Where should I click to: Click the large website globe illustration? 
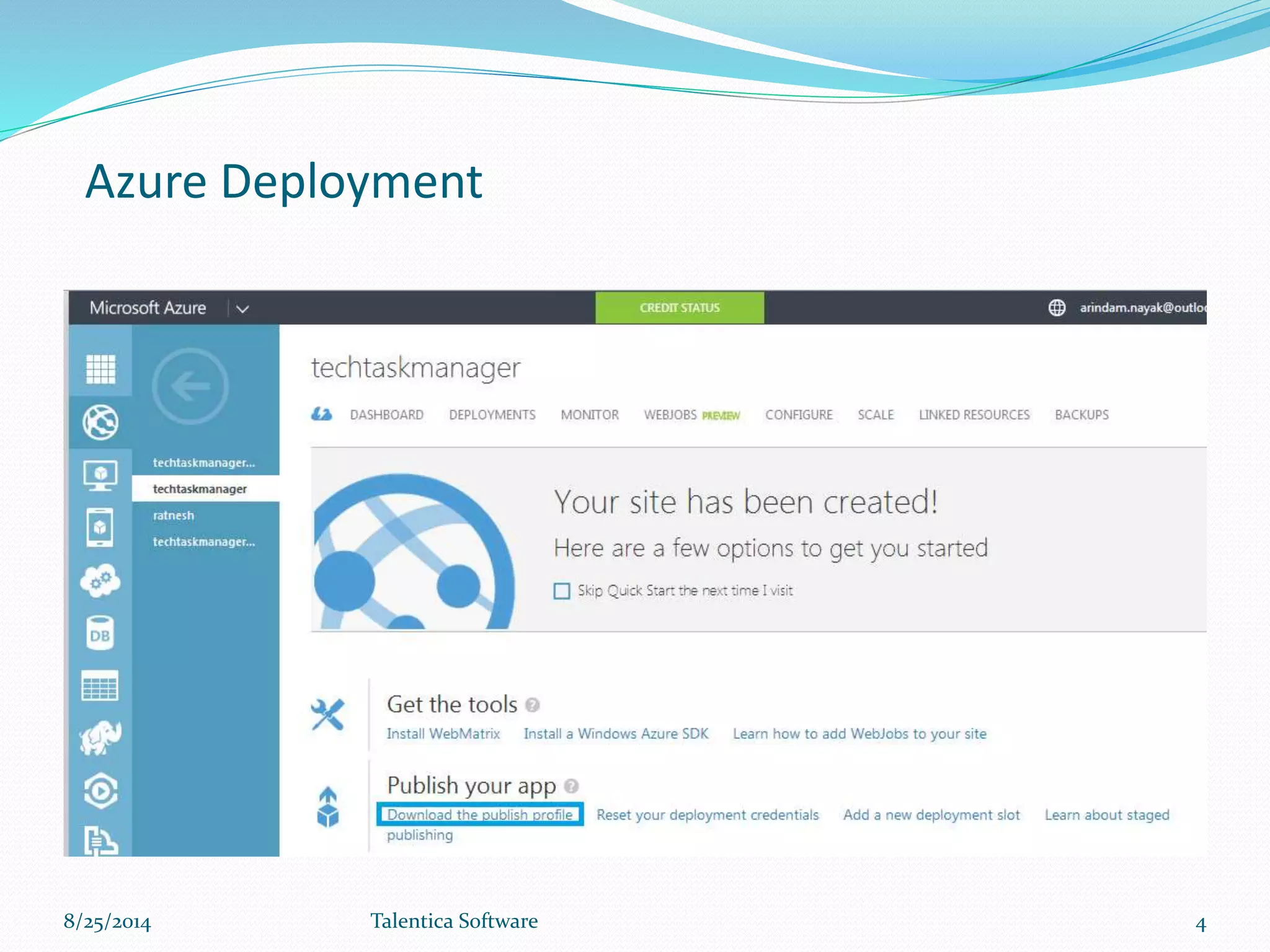[x=414, y=552]
